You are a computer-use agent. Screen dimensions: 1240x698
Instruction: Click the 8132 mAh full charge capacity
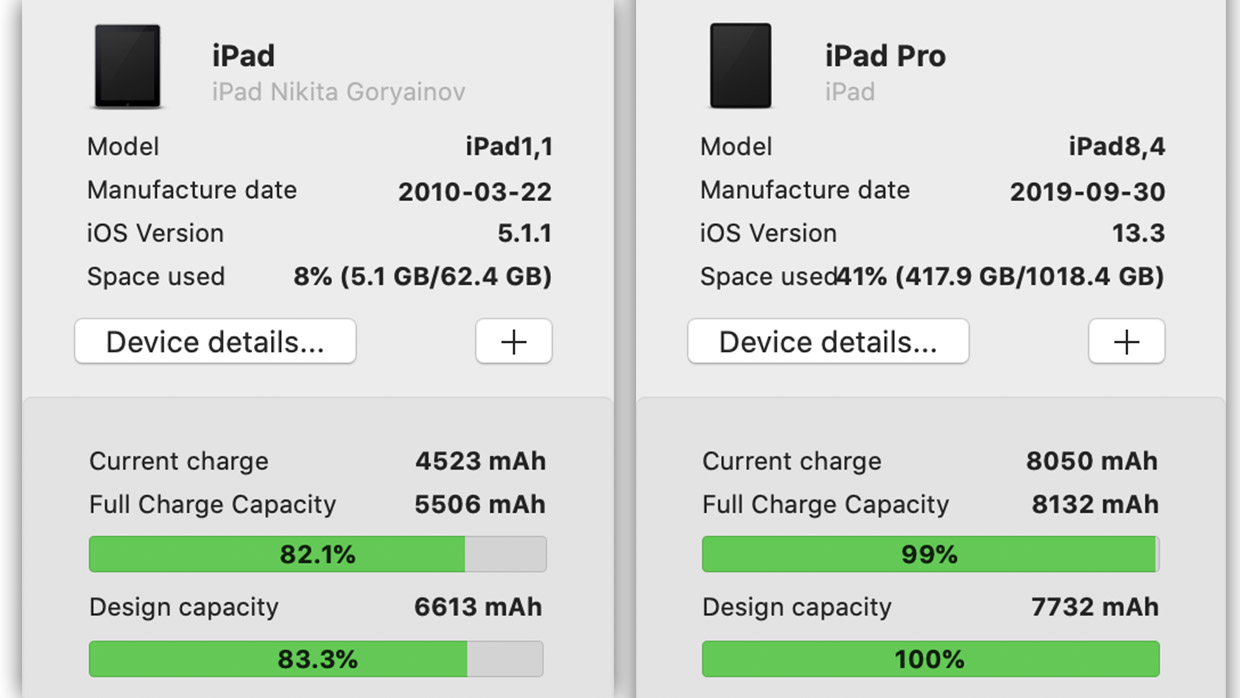1094,504
